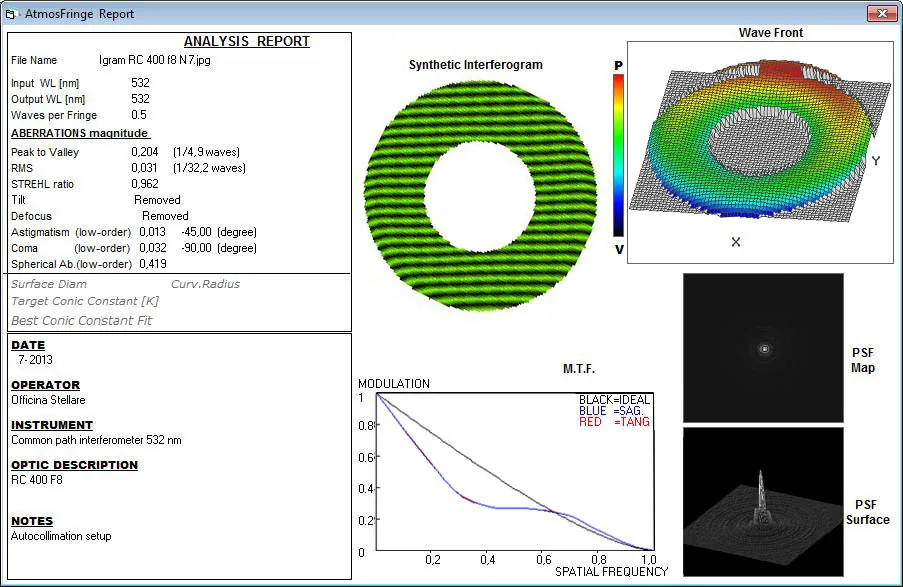Click Waves per Fringe value 0.5
903x587 pixels.
(x=139, y=115)
